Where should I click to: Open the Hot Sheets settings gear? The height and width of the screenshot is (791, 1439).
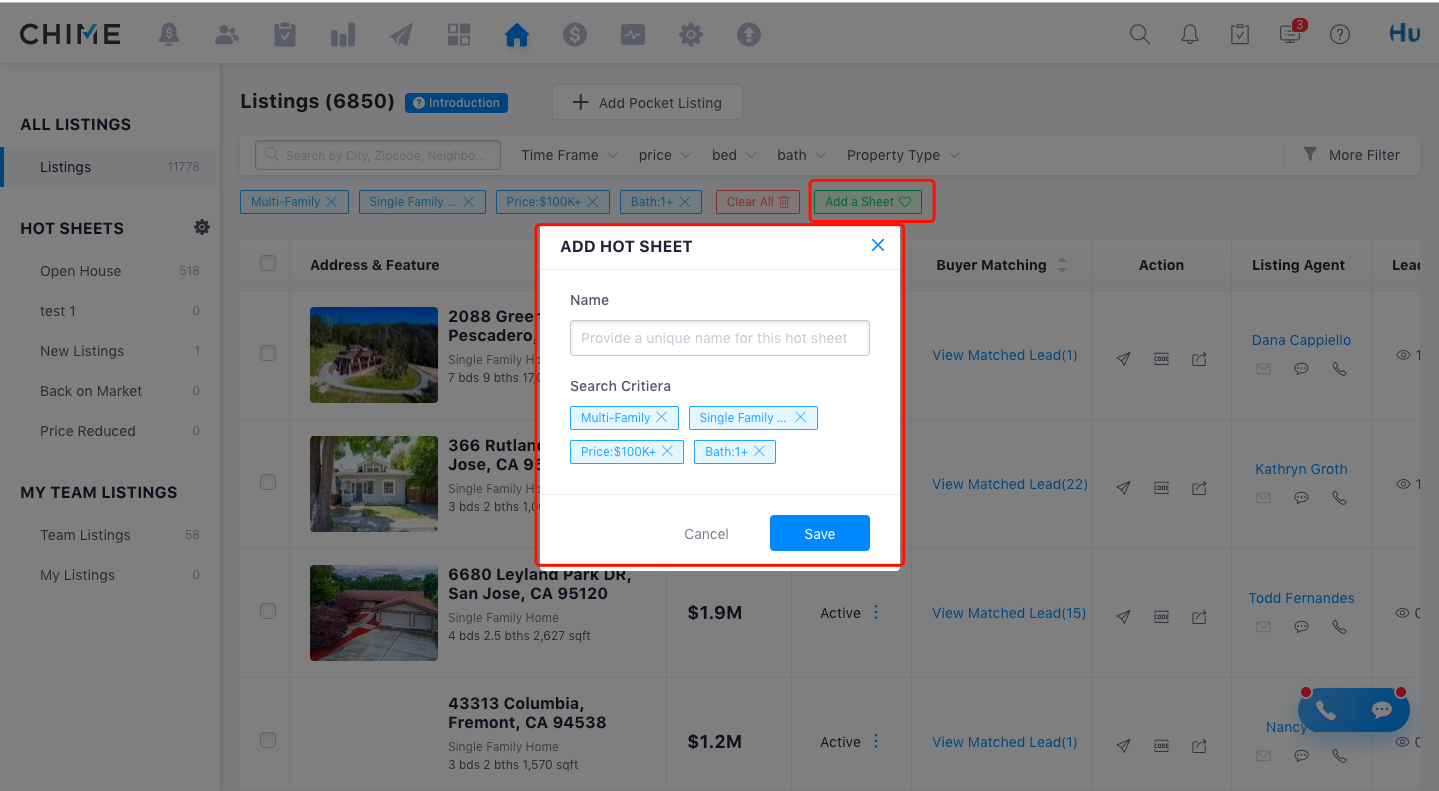click(x=201, y=228)
